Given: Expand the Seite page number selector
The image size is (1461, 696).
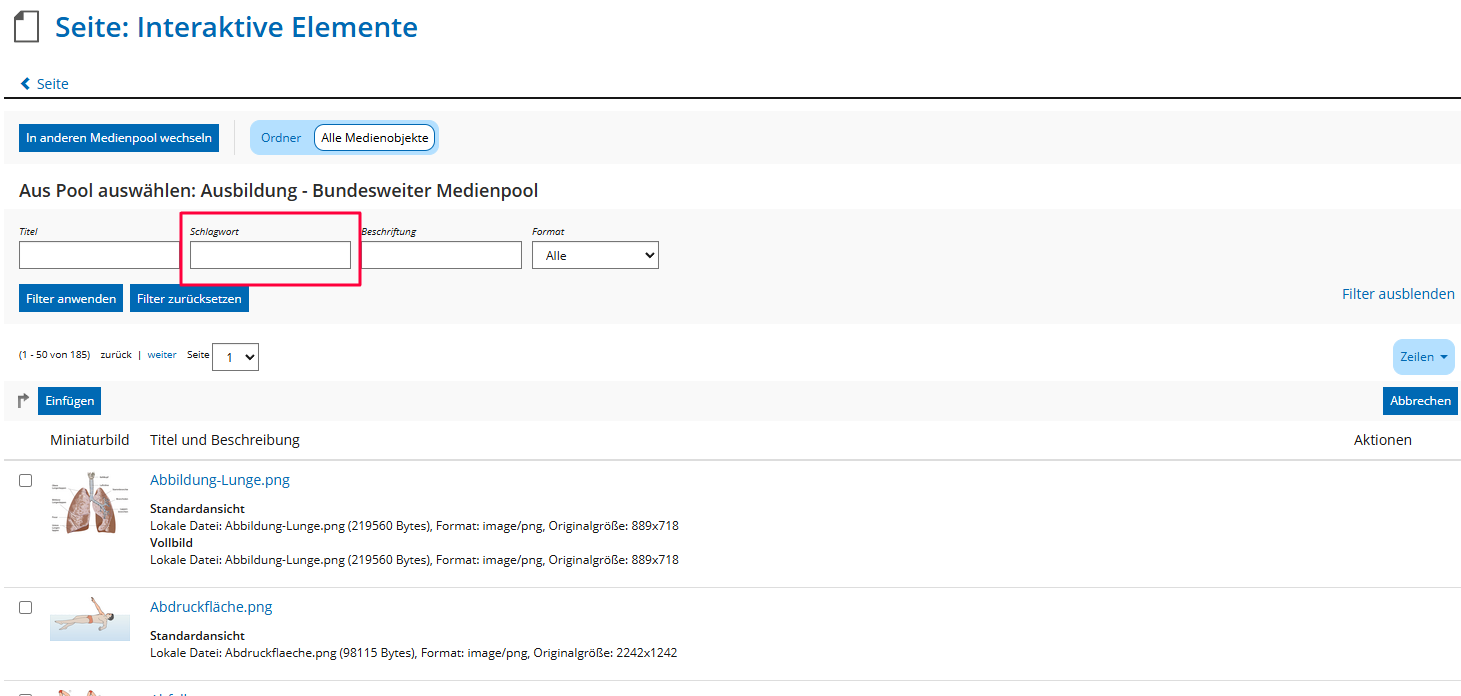Looking at the screenshot, I should [236, 357].
